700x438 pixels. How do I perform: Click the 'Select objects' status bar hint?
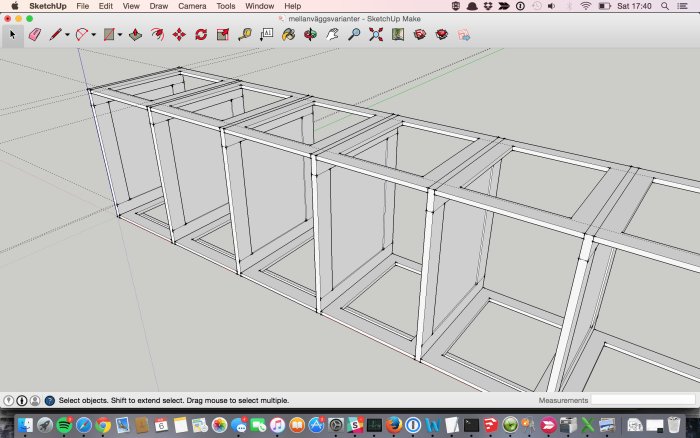click(x=174, y=400)
